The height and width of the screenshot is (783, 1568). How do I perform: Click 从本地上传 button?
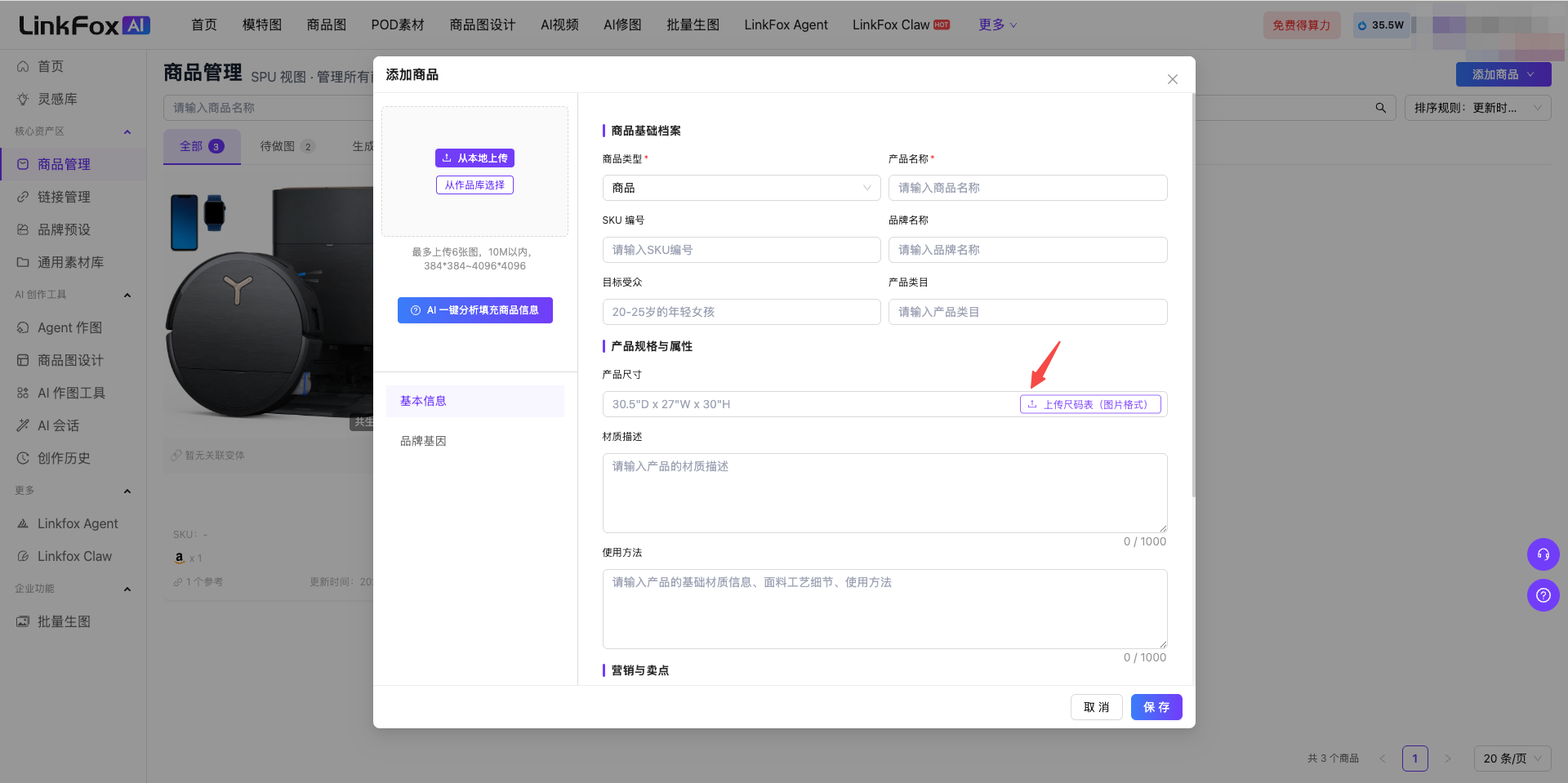coord(474,158)
